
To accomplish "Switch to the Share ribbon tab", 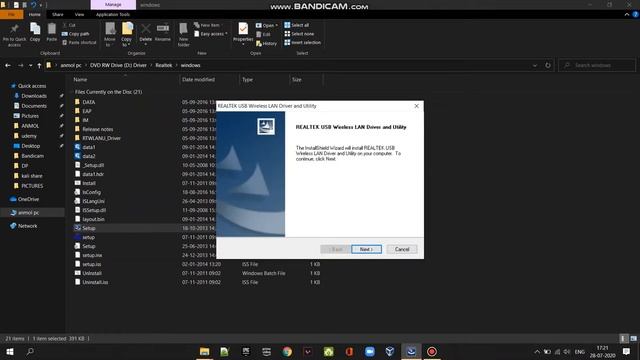I will tap(58, 15).
